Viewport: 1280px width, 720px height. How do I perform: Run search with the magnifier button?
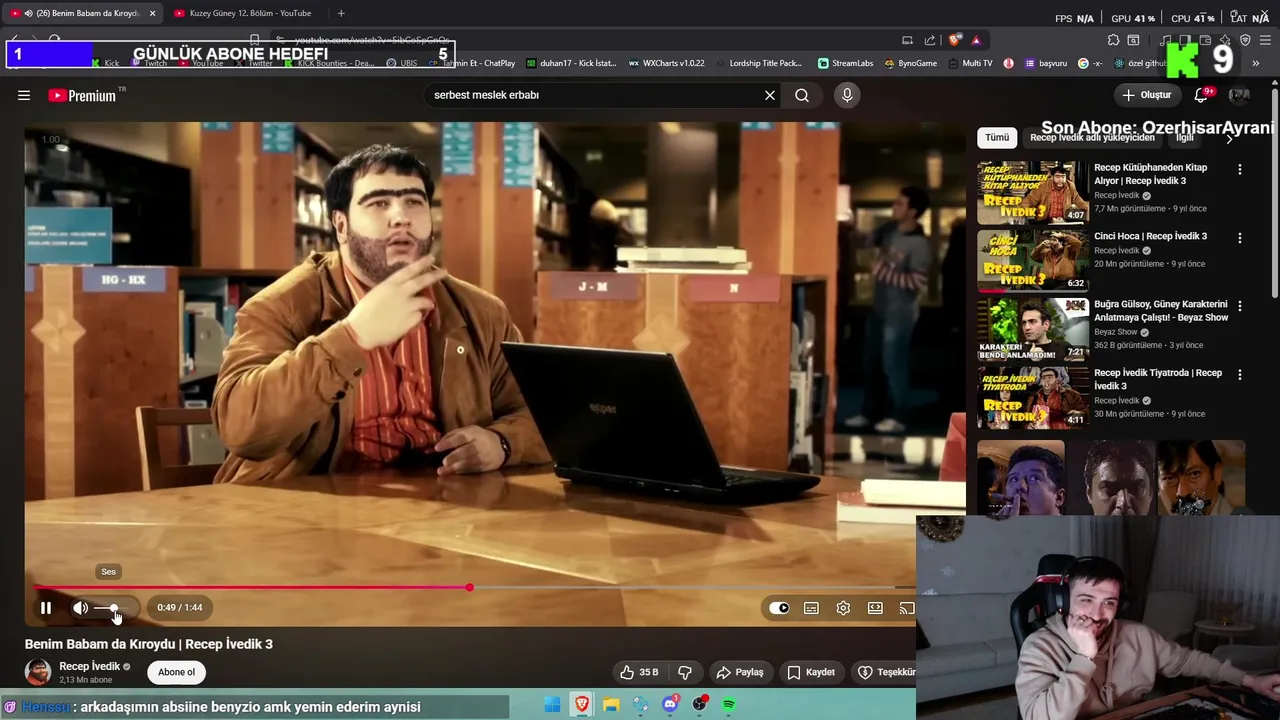pyautogui.click(x=802, y=95)
